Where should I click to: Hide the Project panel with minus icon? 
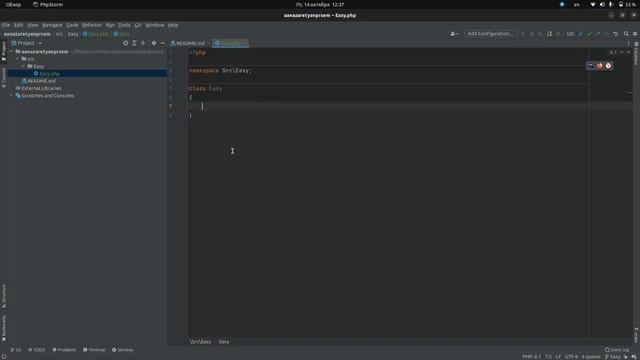162,43
